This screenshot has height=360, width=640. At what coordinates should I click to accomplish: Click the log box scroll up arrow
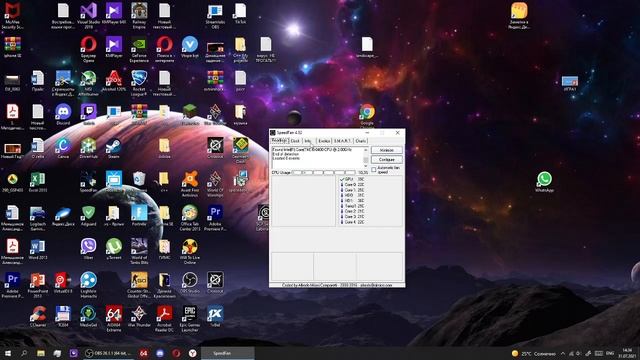click(366, 150)
